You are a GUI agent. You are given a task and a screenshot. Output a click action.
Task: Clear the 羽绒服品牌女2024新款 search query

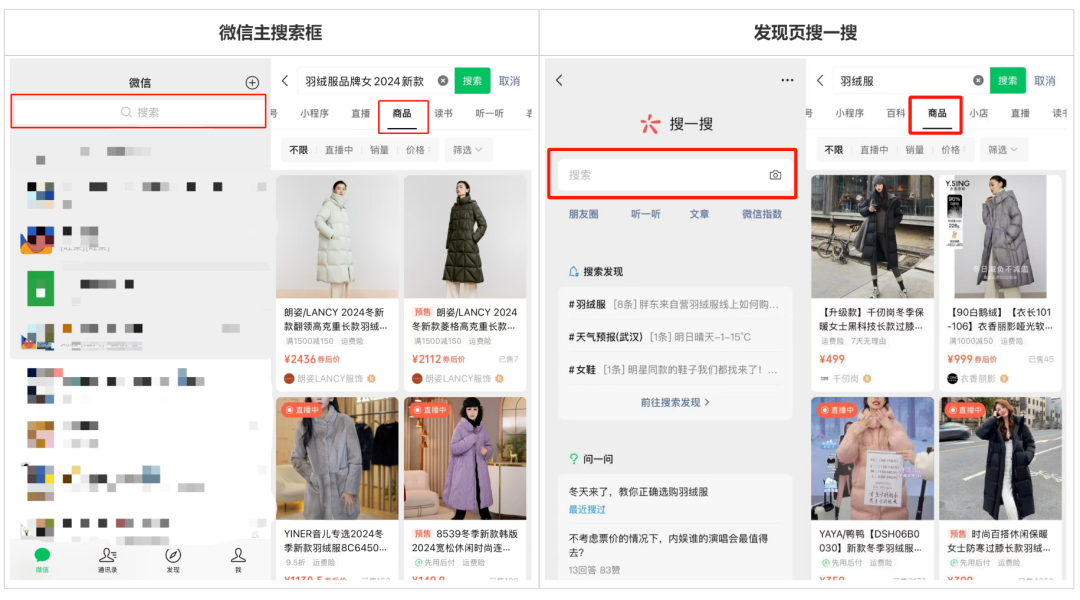(443, 81)
